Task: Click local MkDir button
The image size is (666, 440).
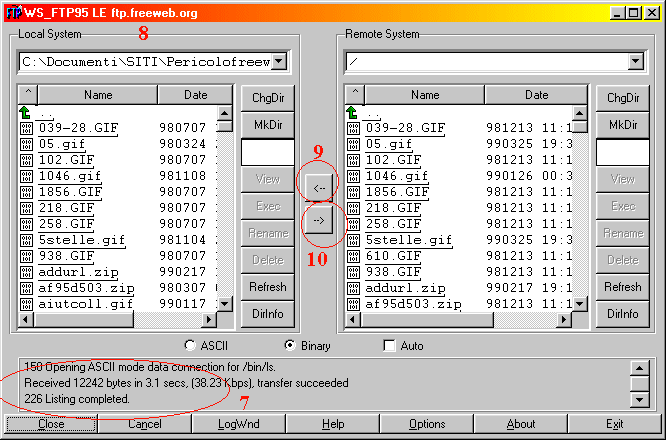Action: [x=268, y=125]
